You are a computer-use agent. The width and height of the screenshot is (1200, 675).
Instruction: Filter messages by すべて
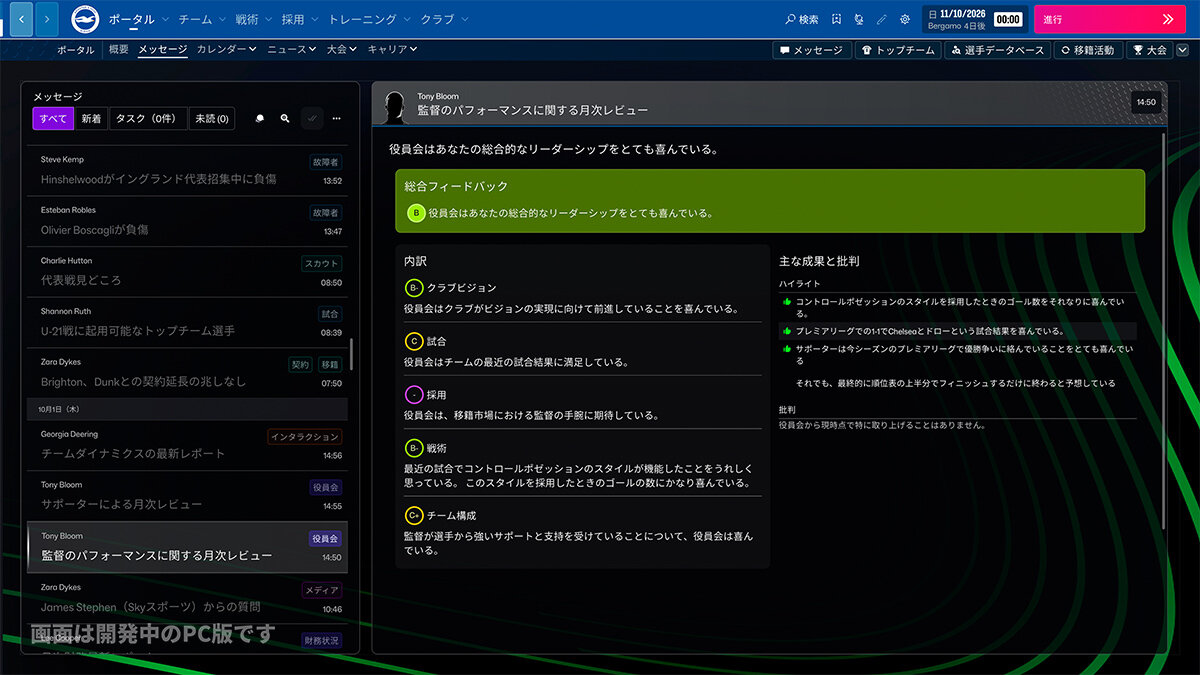coord(54,119)
